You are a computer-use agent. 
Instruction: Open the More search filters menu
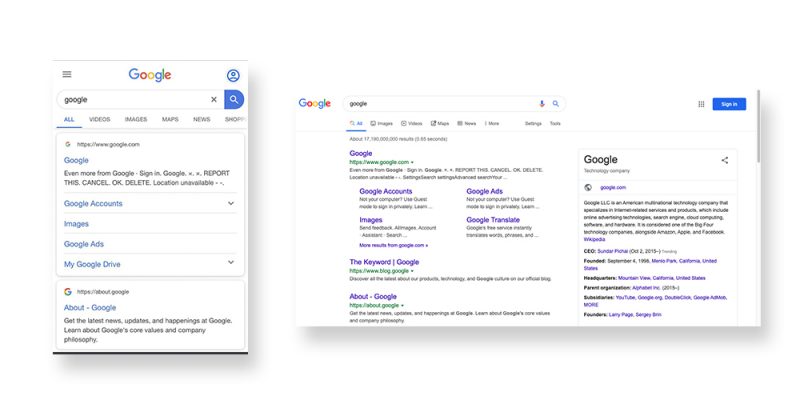tap(491, 123)
